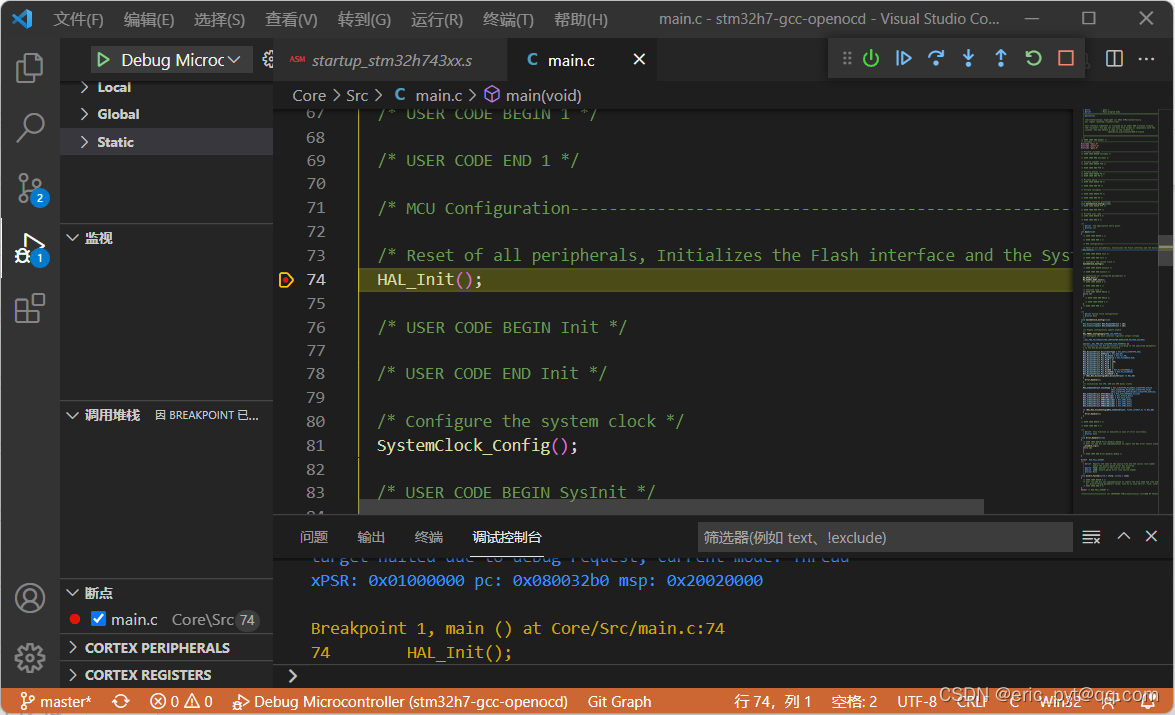Open the 查看(V) menu

pyautogui.click(x=291, y=19)
